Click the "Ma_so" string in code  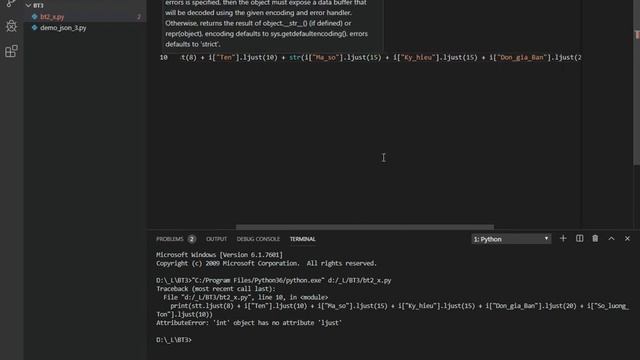tap(326, 58)
